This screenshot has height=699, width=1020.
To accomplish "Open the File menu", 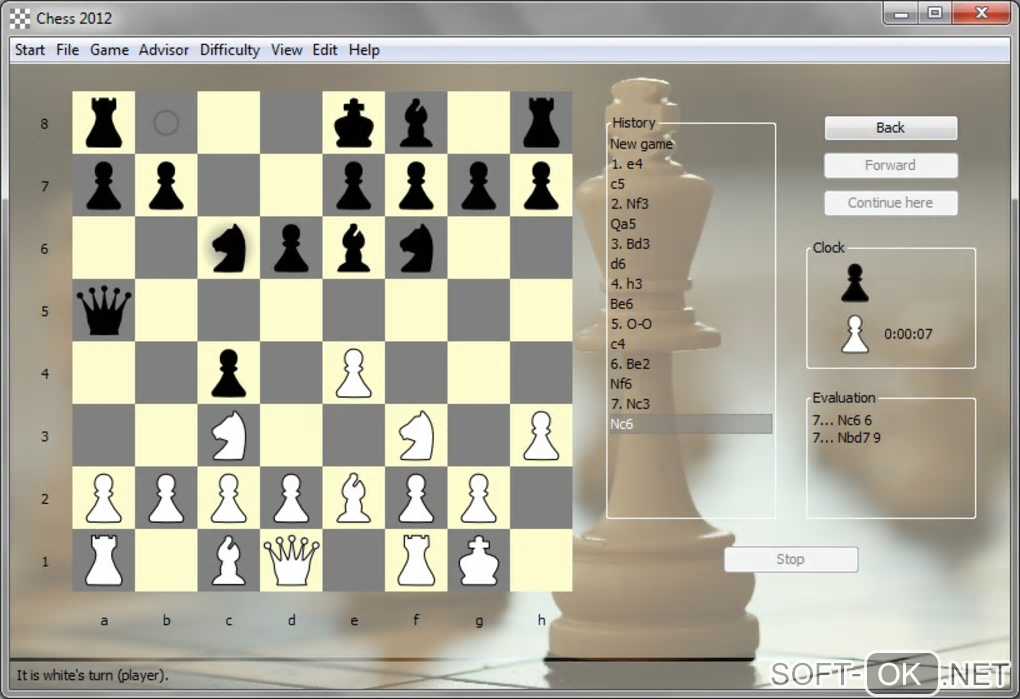I will (67, 50).
